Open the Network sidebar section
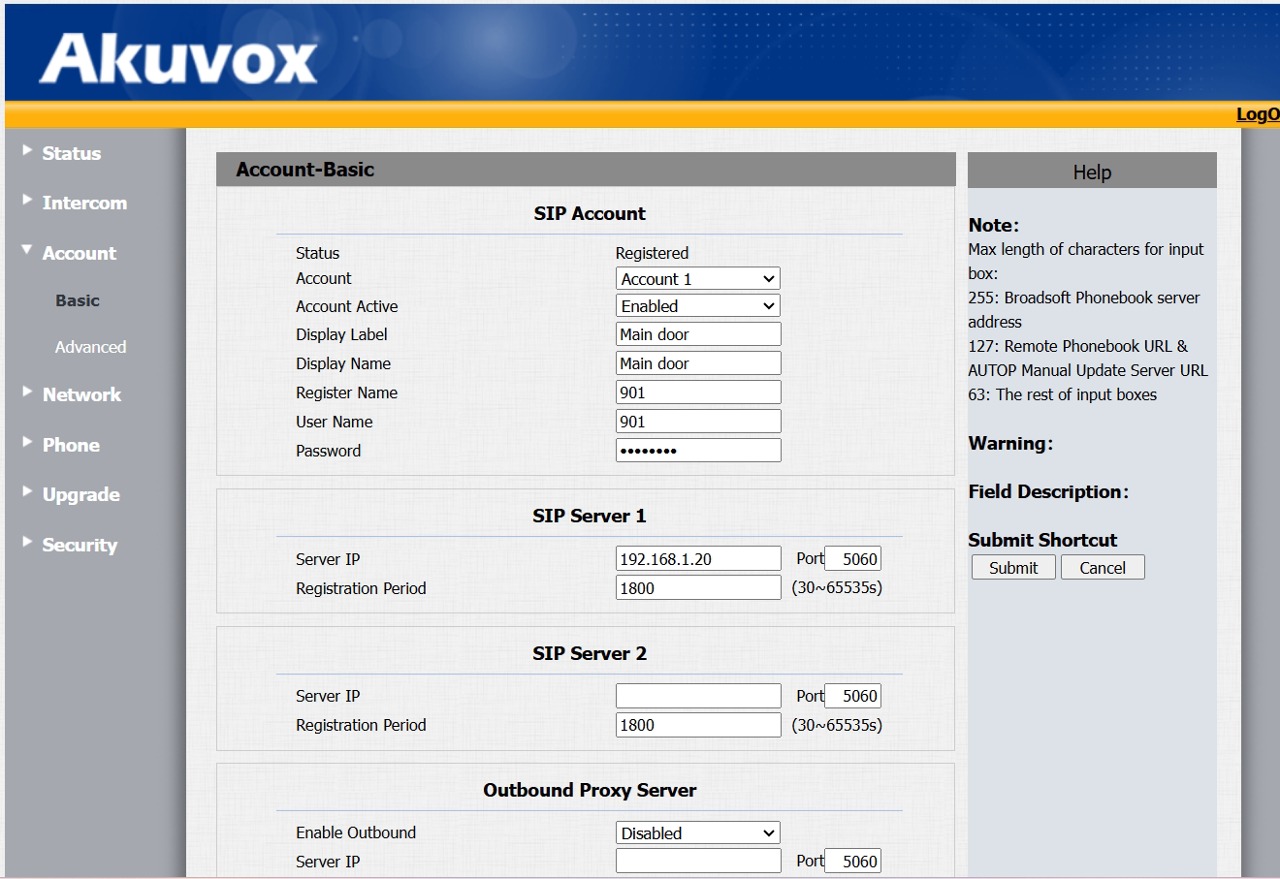The height and width of the screenshot is (879, 1280). pos(81,395)
